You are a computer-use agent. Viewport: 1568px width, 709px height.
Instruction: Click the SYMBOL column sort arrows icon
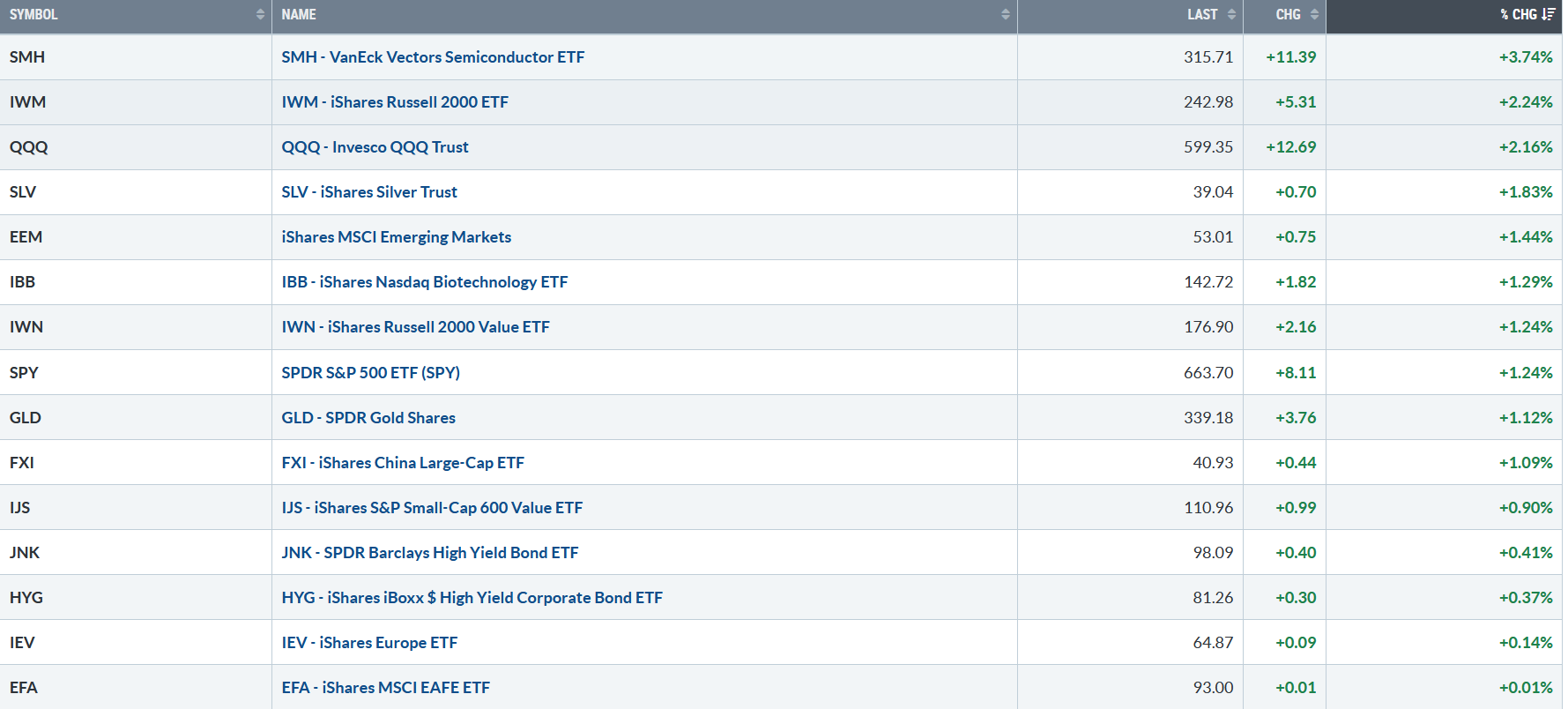(260, 15)
